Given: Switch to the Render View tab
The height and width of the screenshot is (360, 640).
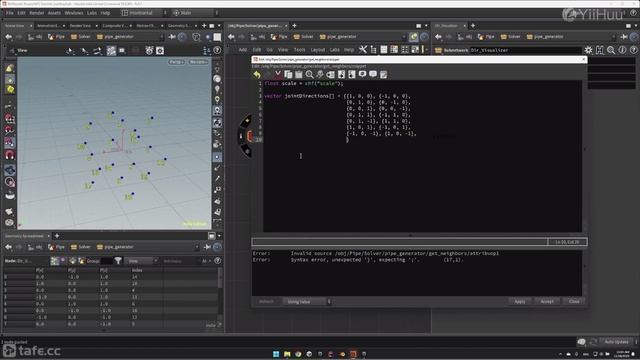Looking at the screenshot, I should point(80,26).
